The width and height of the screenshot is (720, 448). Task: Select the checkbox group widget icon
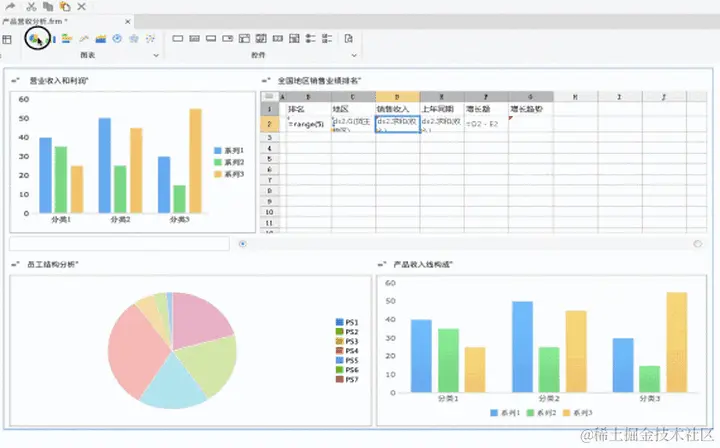[327, 39]
